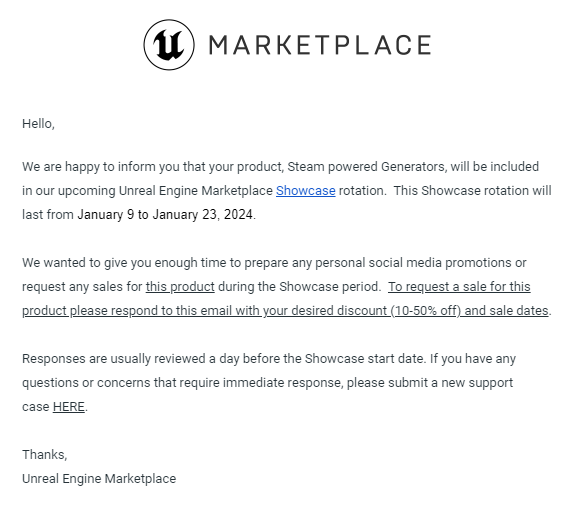The width and height of the screenshot is (587, 529).
Task: Click 'This Showcase rotation will' sentence text
Action: (472, 191)
